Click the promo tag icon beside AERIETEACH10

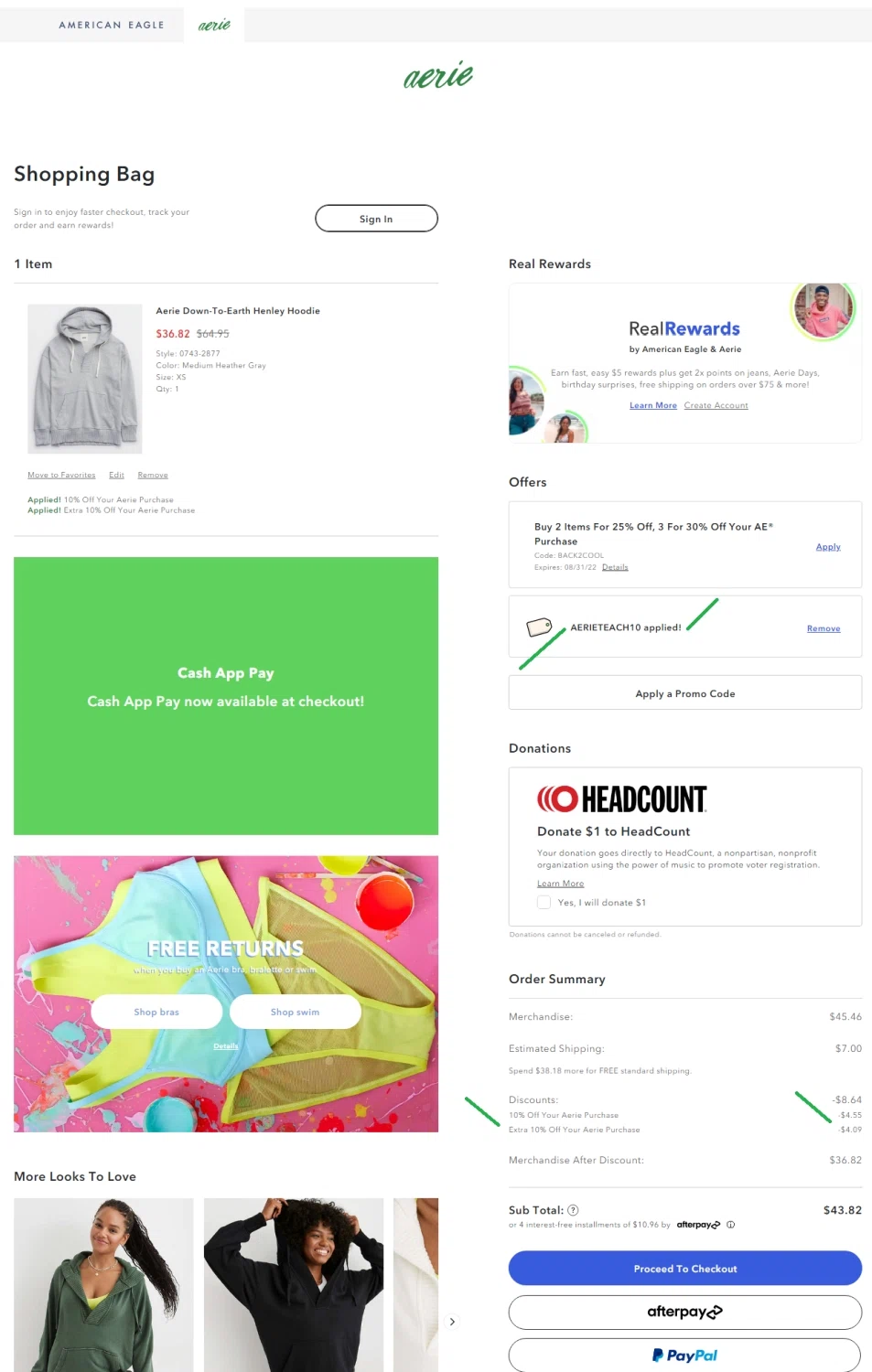540,627
